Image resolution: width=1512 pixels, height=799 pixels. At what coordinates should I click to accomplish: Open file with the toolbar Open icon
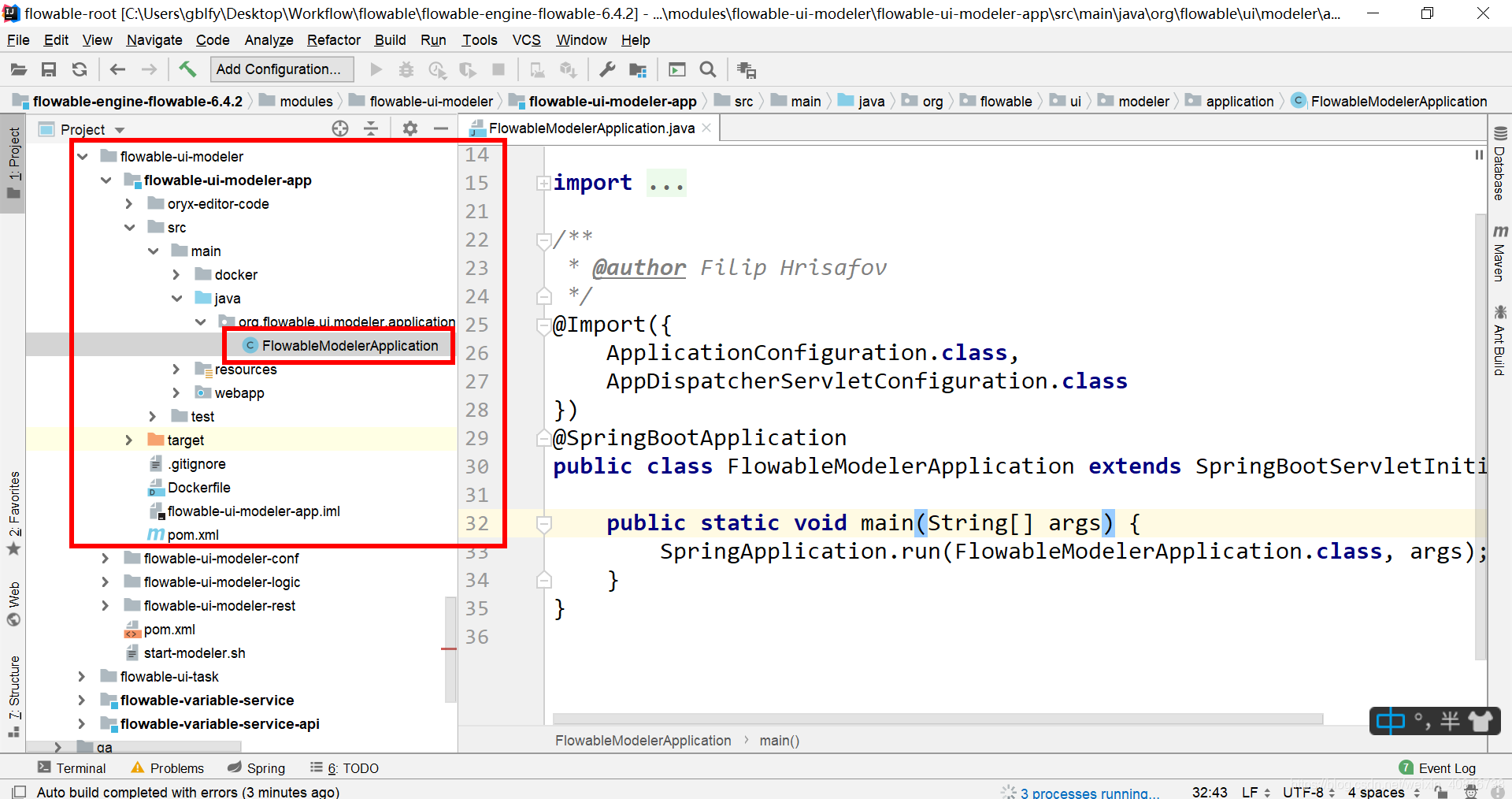click(19, 70)
